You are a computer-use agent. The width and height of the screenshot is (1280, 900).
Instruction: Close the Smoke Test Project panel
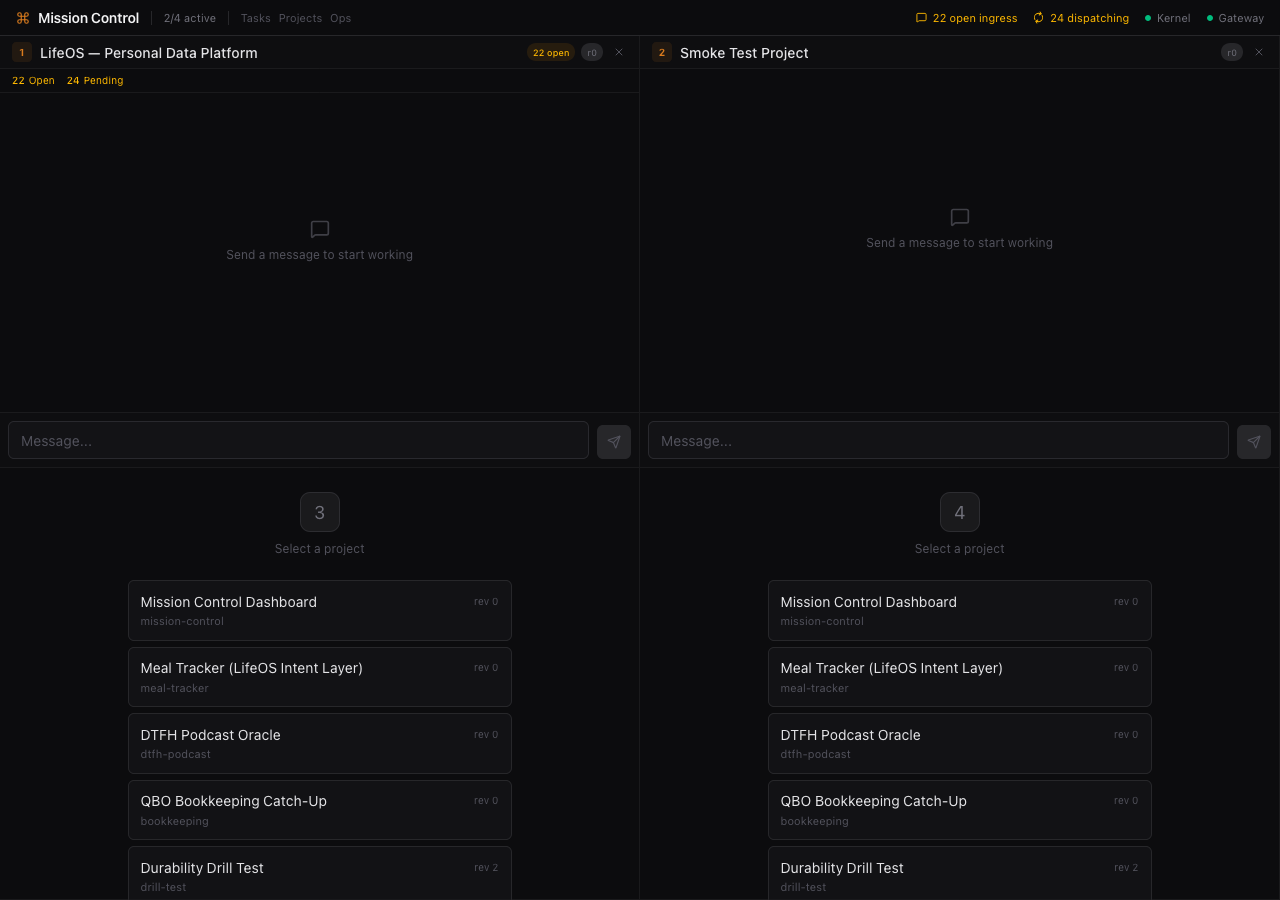click(x=1259, y=52)
